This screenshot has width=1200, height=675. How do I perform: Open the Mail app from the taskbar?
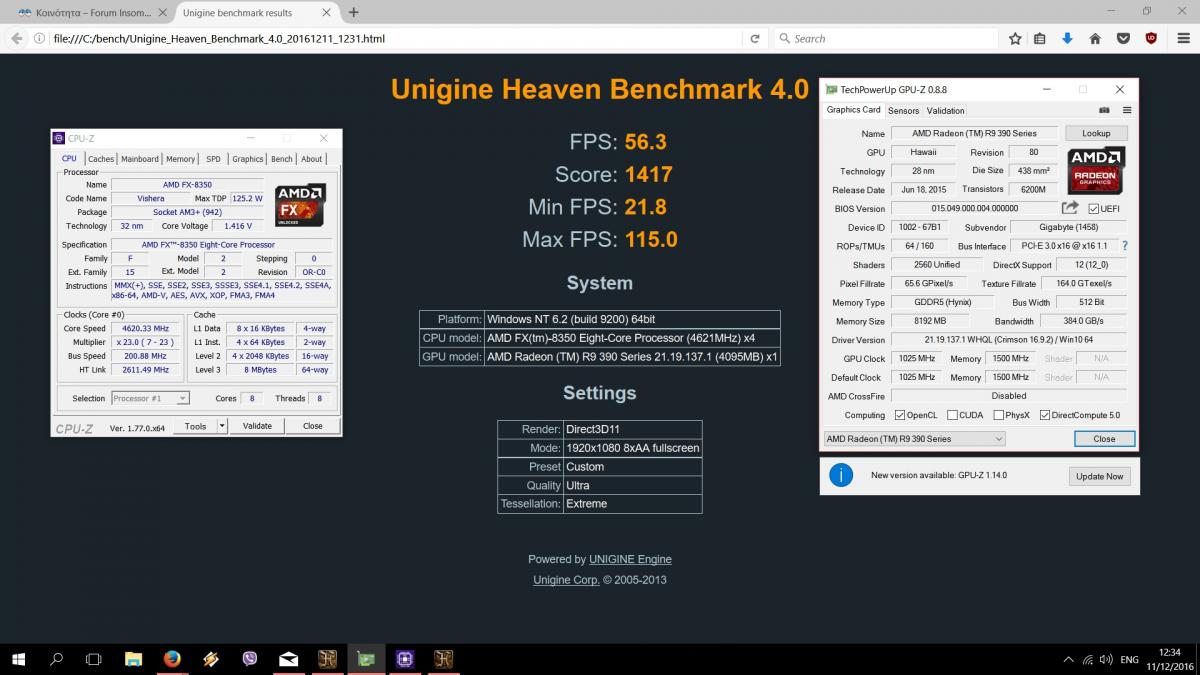click(289, 659)
